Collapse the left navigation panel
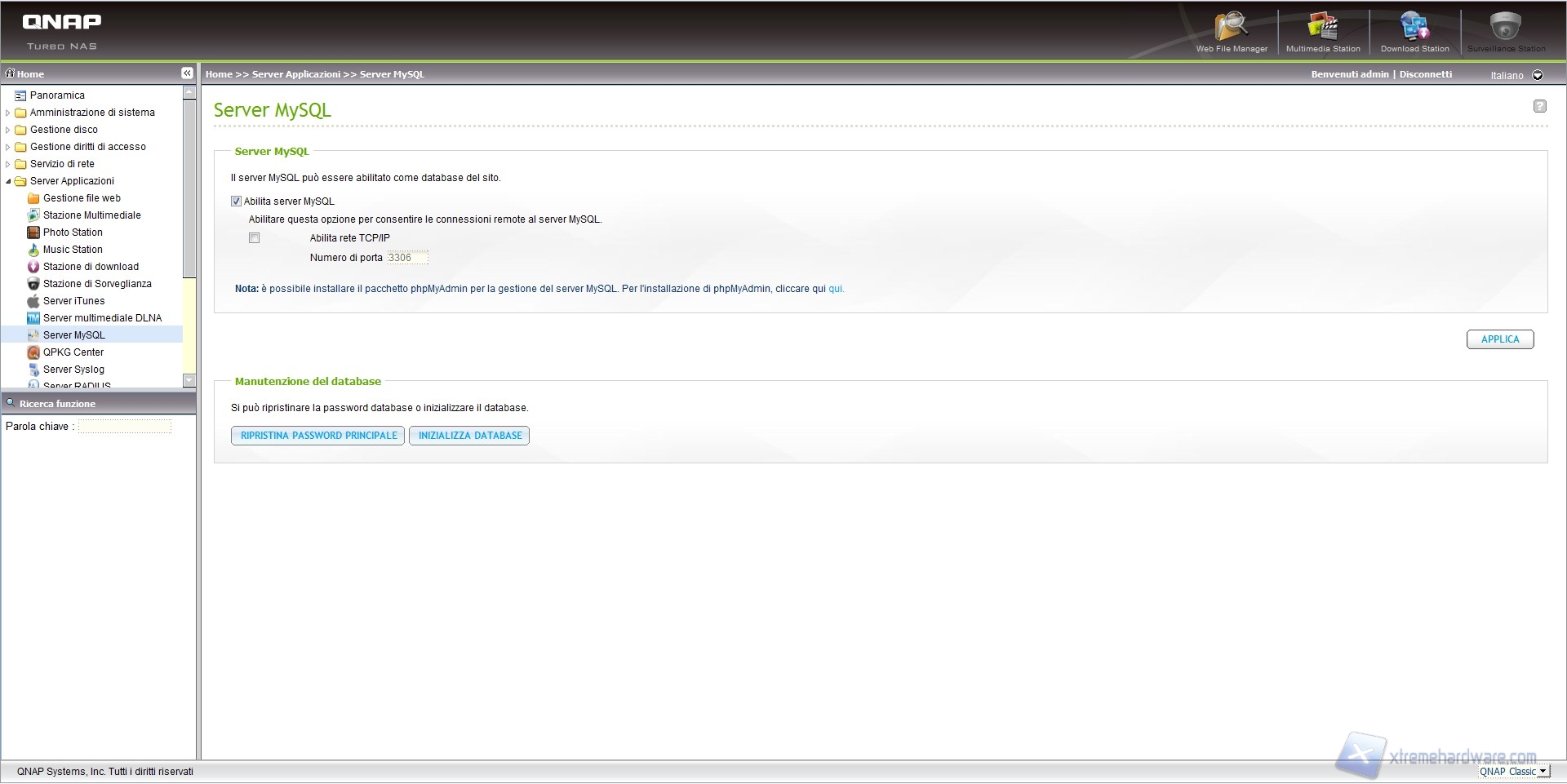1567x784 pixels. click(187, 73)
